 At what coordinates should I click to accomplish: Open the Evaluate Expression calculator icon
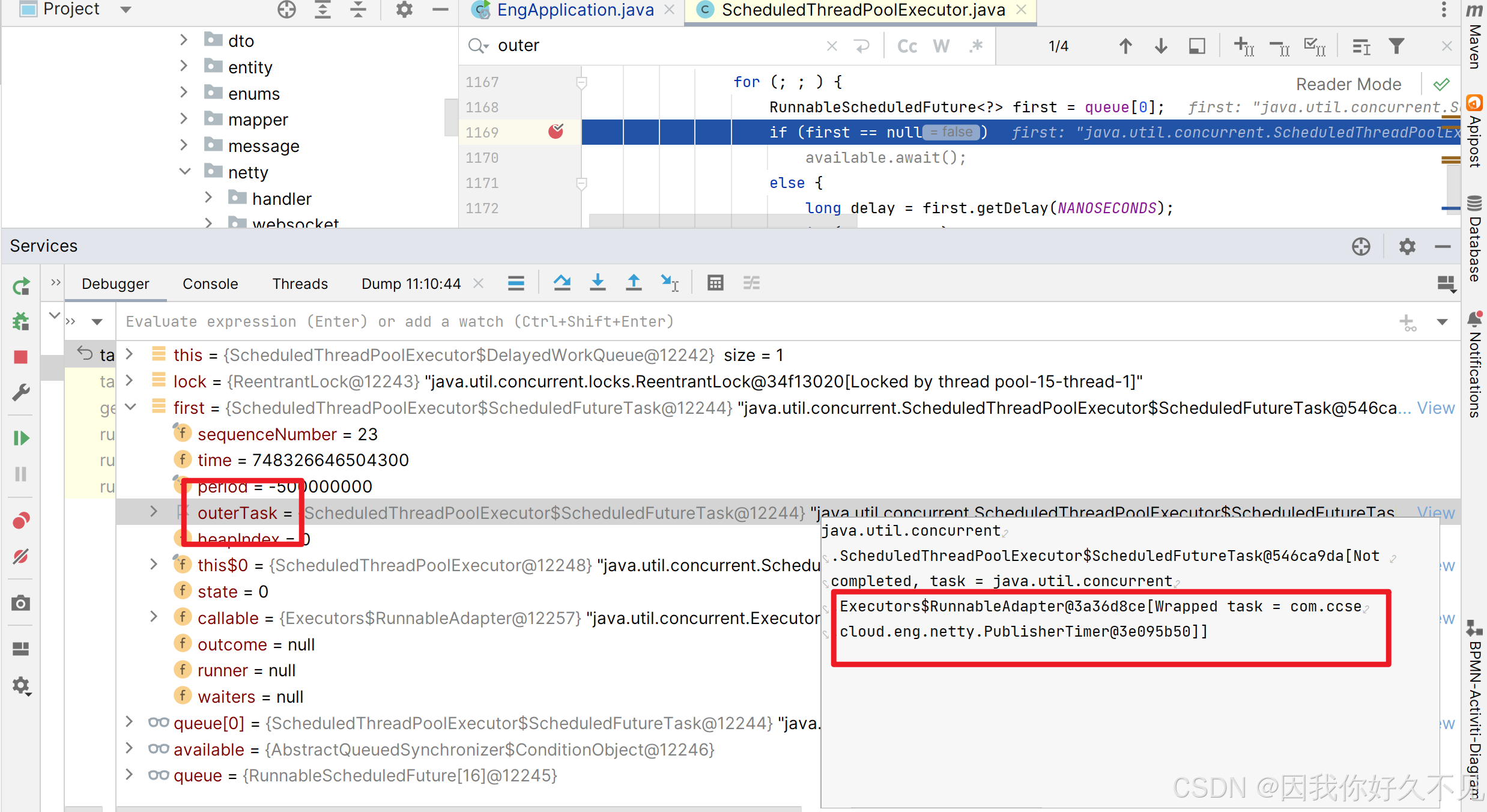[x=715, y=283]
